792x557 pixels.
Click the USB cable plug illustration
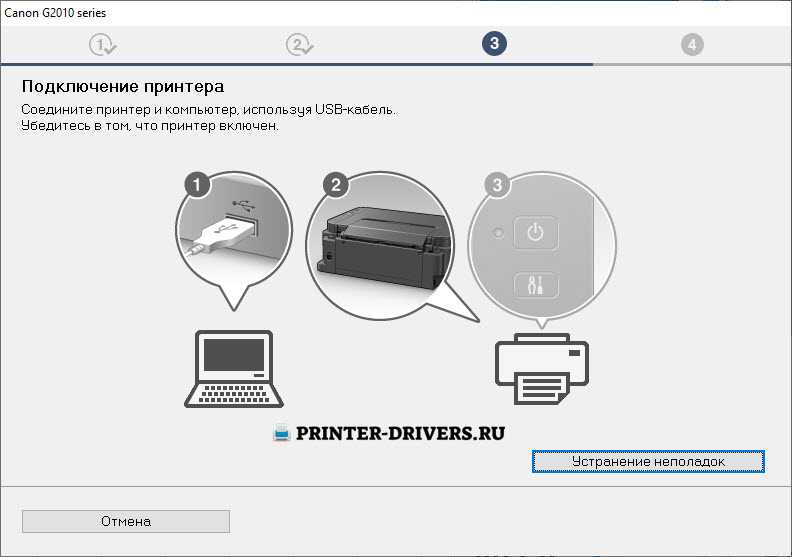[220, 235]
